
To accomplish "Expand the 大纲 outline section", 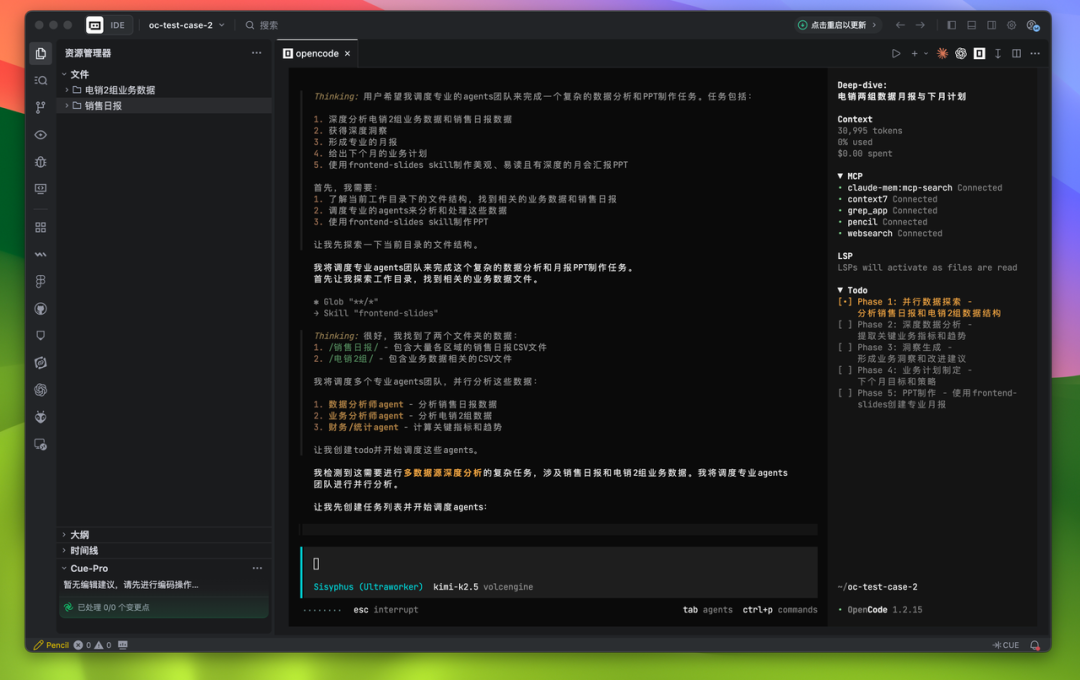I will (x=79, y=535).
